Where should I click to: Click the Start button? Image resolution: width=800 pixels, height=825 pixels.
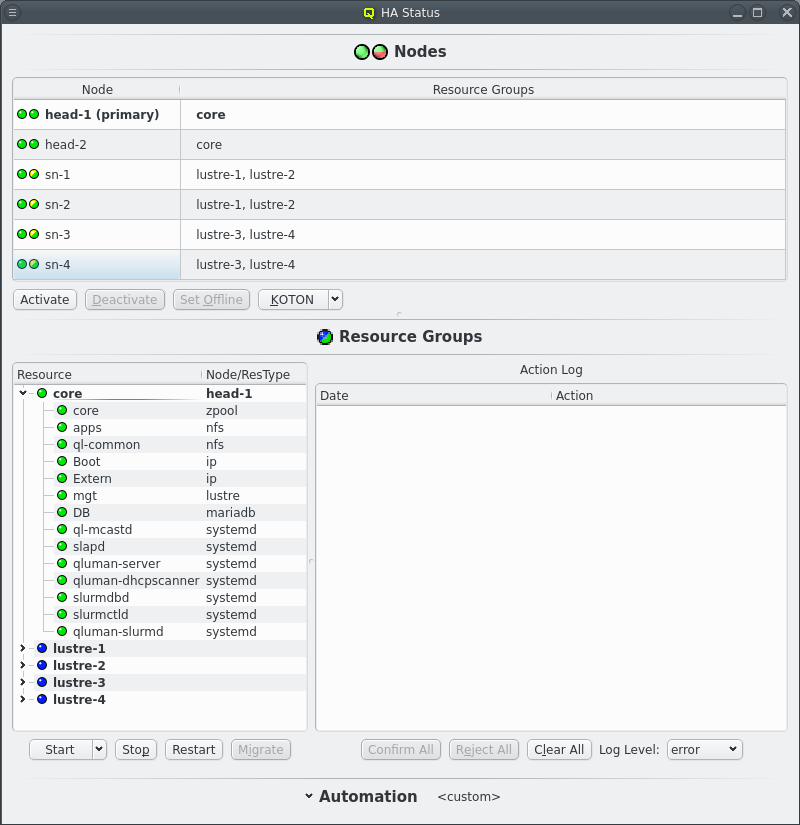point(61,749)
